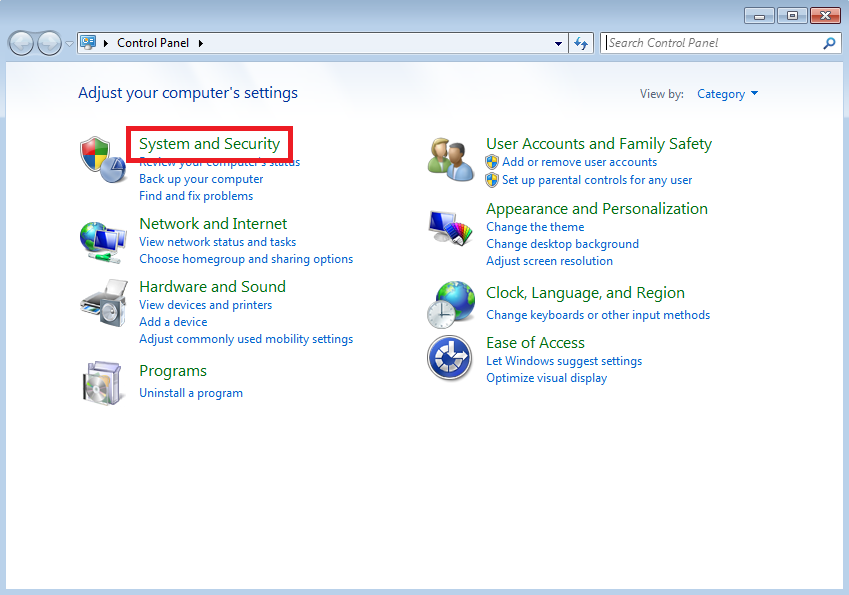Click View network status and tasks
The height and width of the screenshot is (595, 849).
pyautogui.click(x=218, y=242)
